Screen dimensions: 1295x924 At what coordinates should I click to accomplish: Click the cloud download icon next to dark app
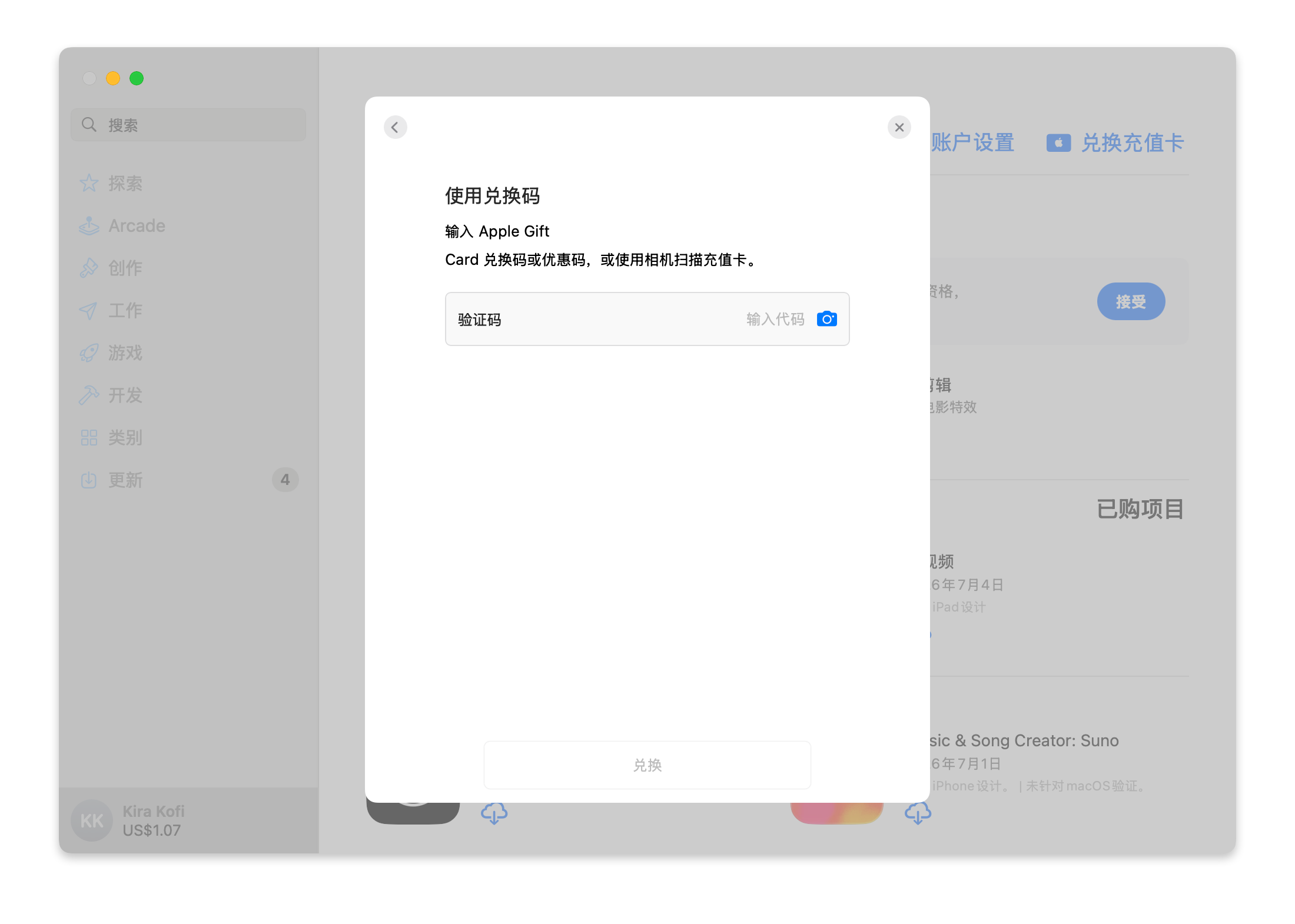pos(494,813)
